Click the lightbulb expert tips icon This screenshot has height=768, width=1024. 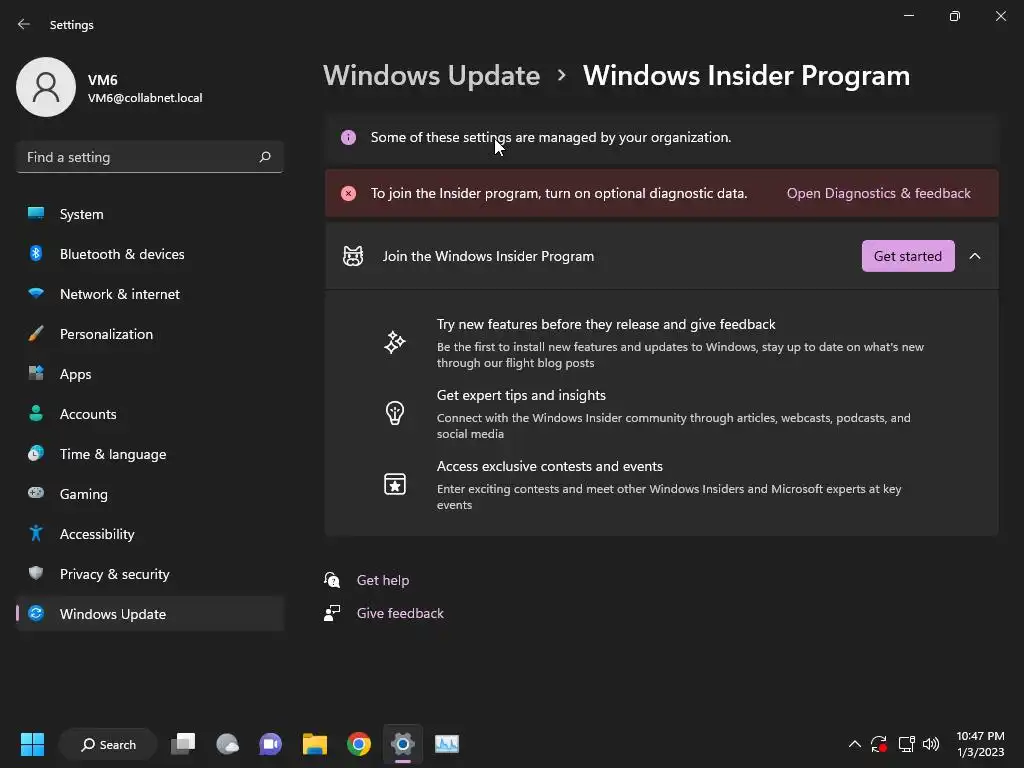click(395, 413)
